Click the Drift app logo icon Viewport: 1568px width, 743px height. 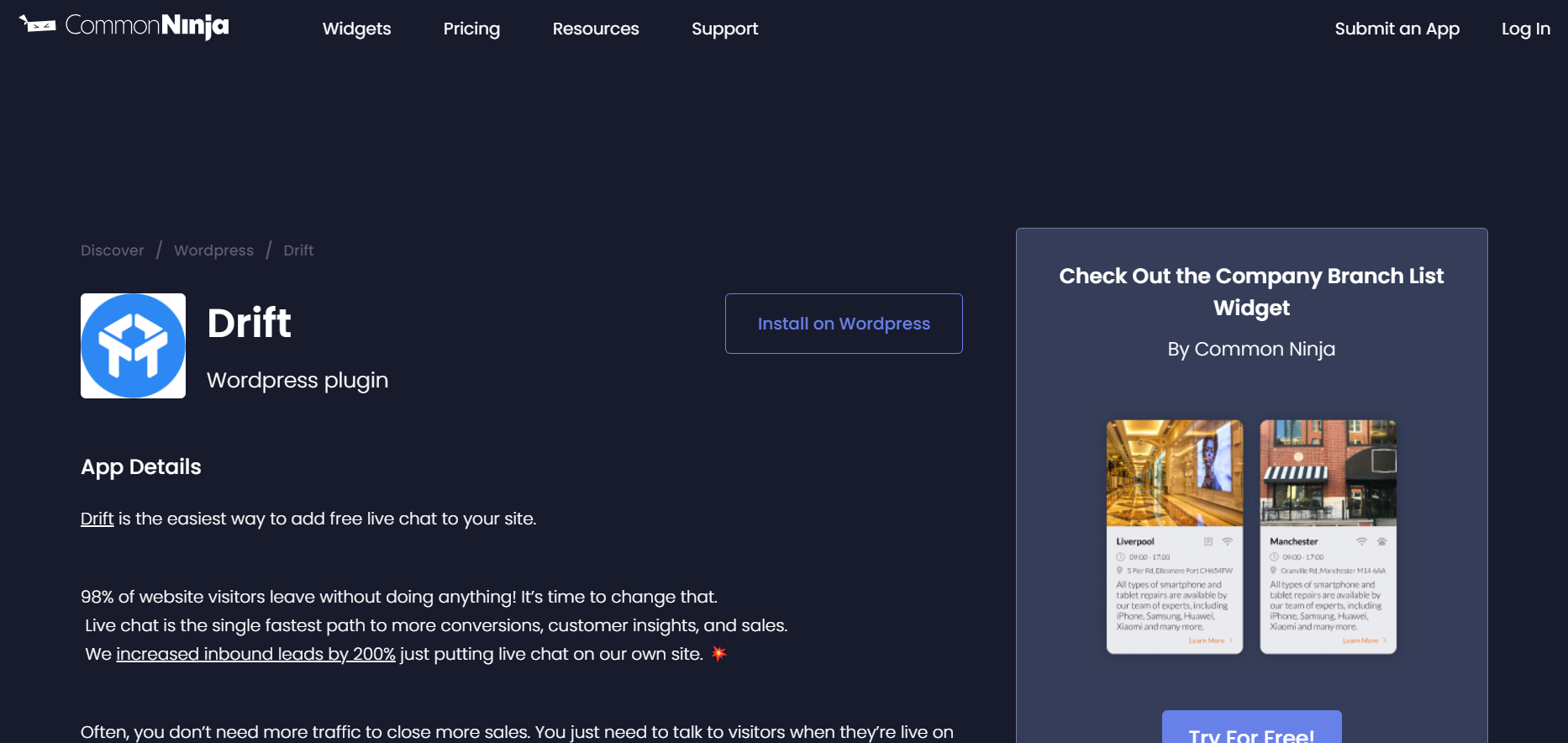click(x=133, y=345)
